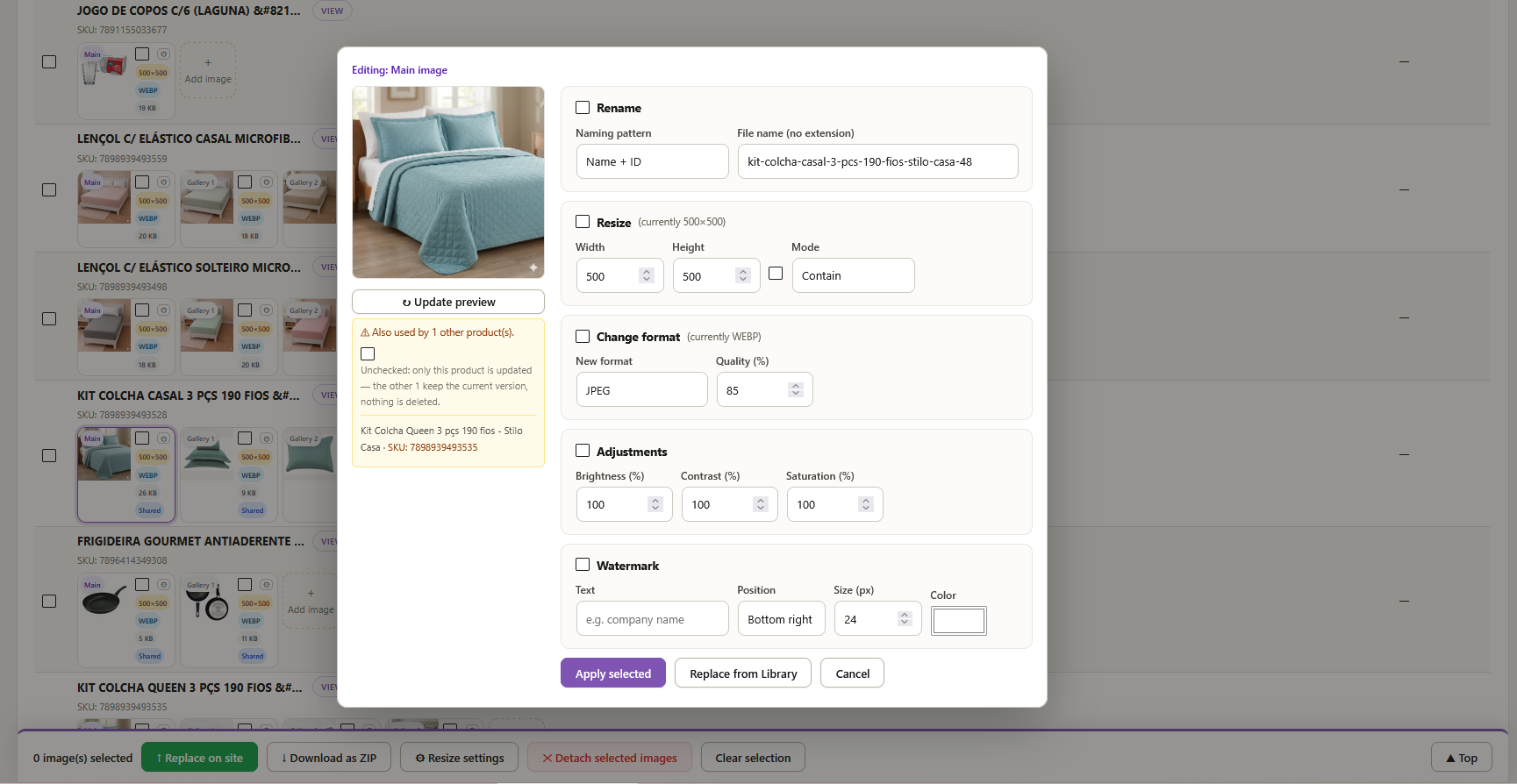Select the LENÇOL CASAL main image thumbnail
The width and height of the screenshot is (1517, 784).
(x=104, y=197)
